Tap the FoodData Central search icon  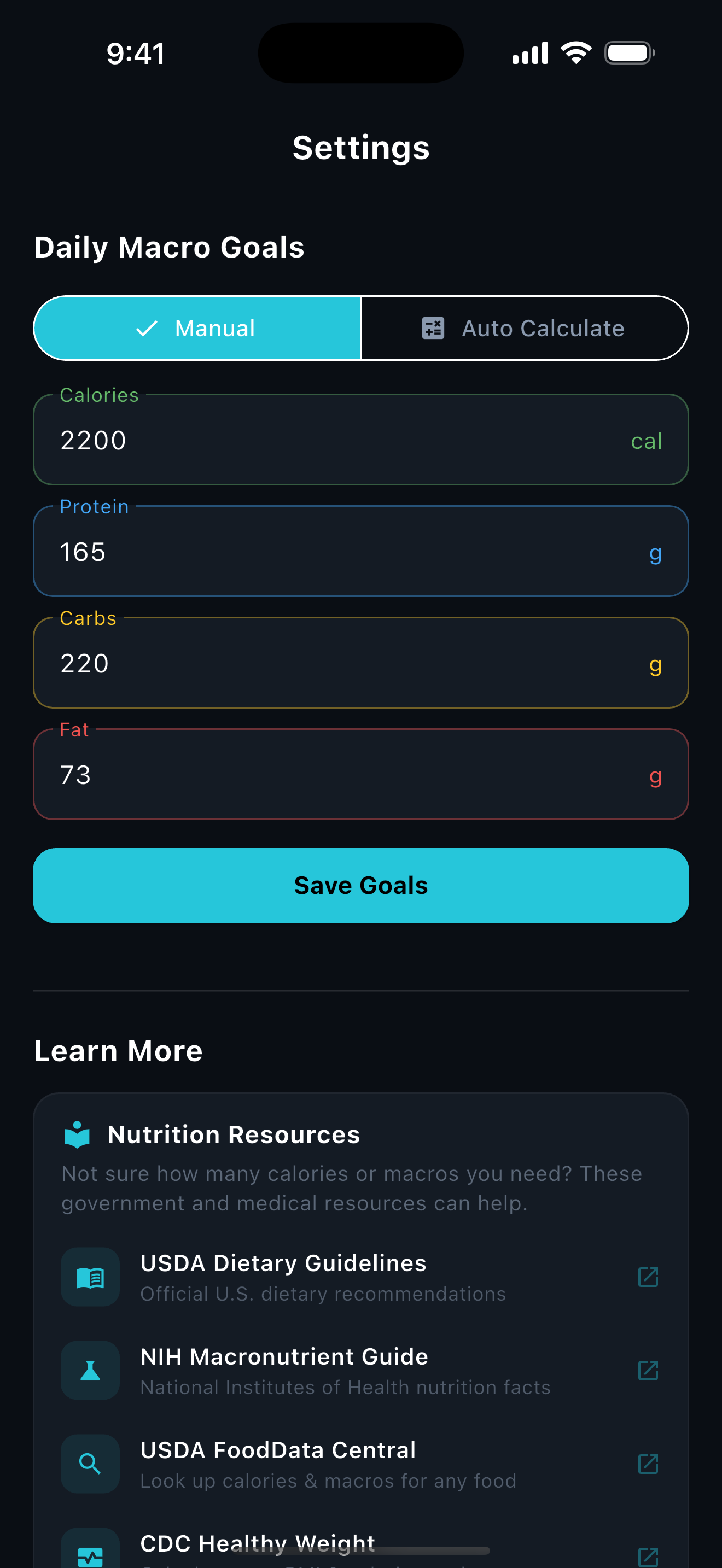tap(90, 1464)
